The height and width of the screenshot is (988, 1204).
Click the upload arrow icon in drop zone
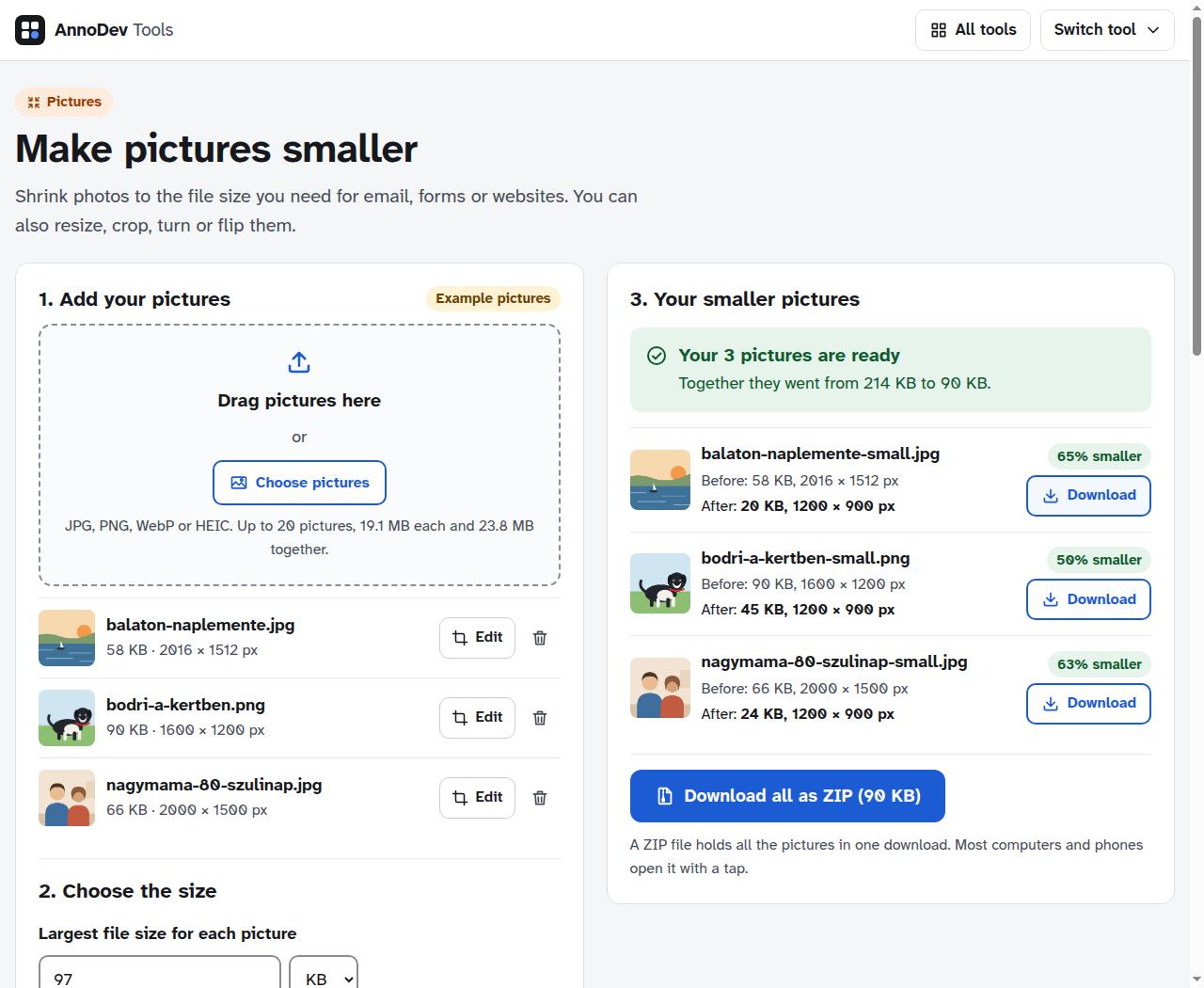tap(299, 362)
